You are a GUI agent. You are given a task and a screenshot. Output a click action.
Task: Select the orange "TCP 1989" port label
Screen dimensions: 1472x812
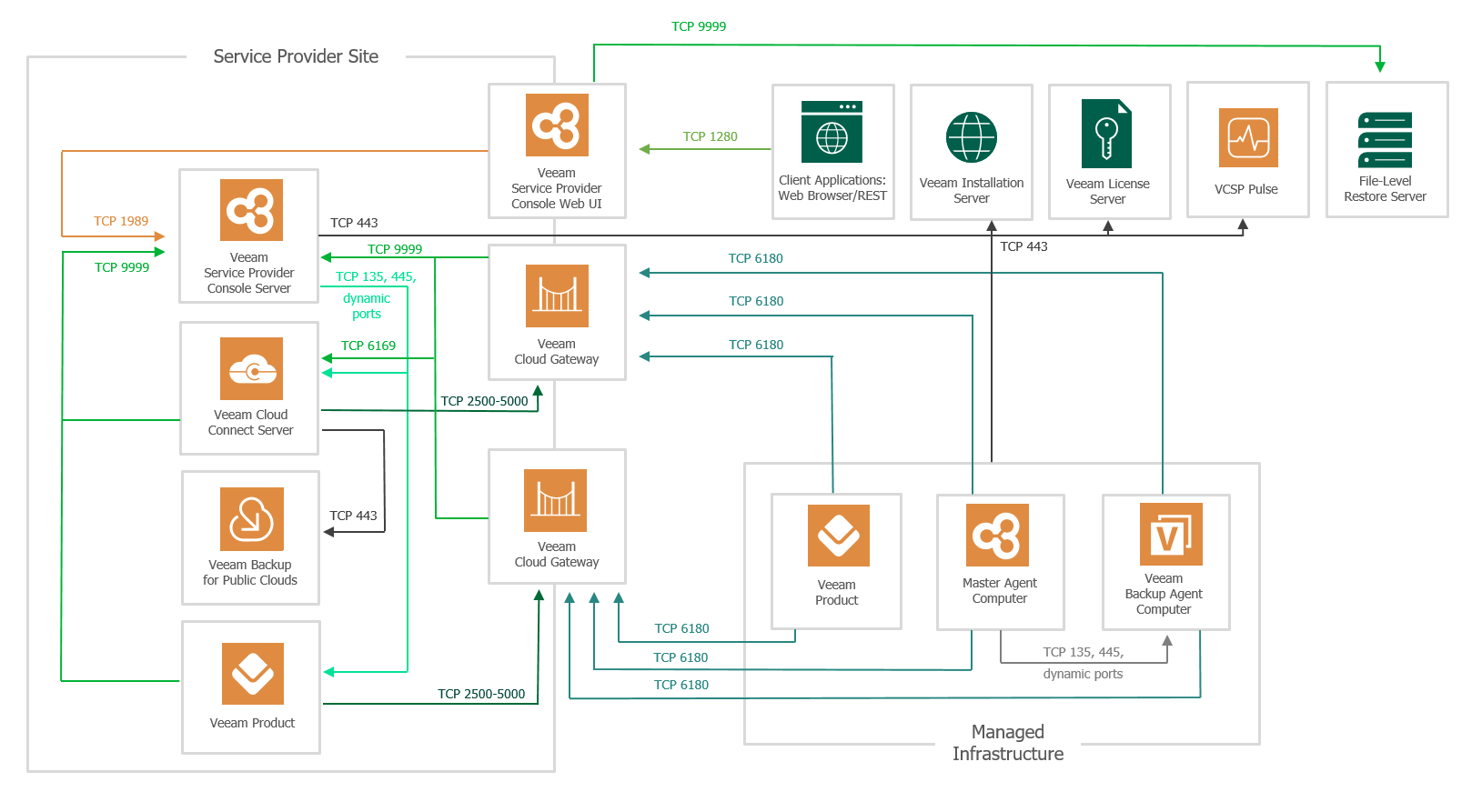121,221
